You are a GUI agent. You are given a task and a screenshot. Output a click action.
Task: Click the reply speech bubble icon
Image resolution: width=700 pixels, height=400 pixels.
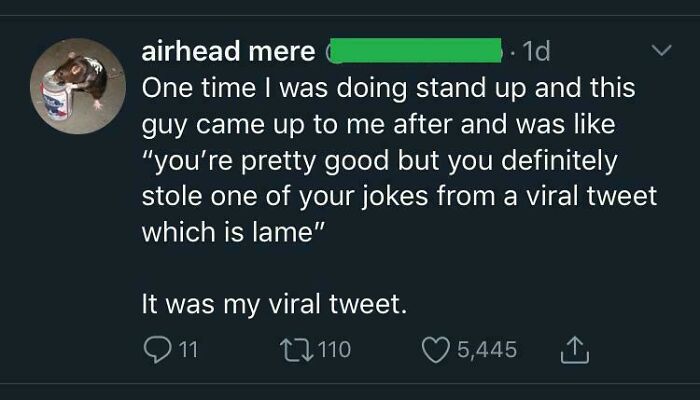160,349
